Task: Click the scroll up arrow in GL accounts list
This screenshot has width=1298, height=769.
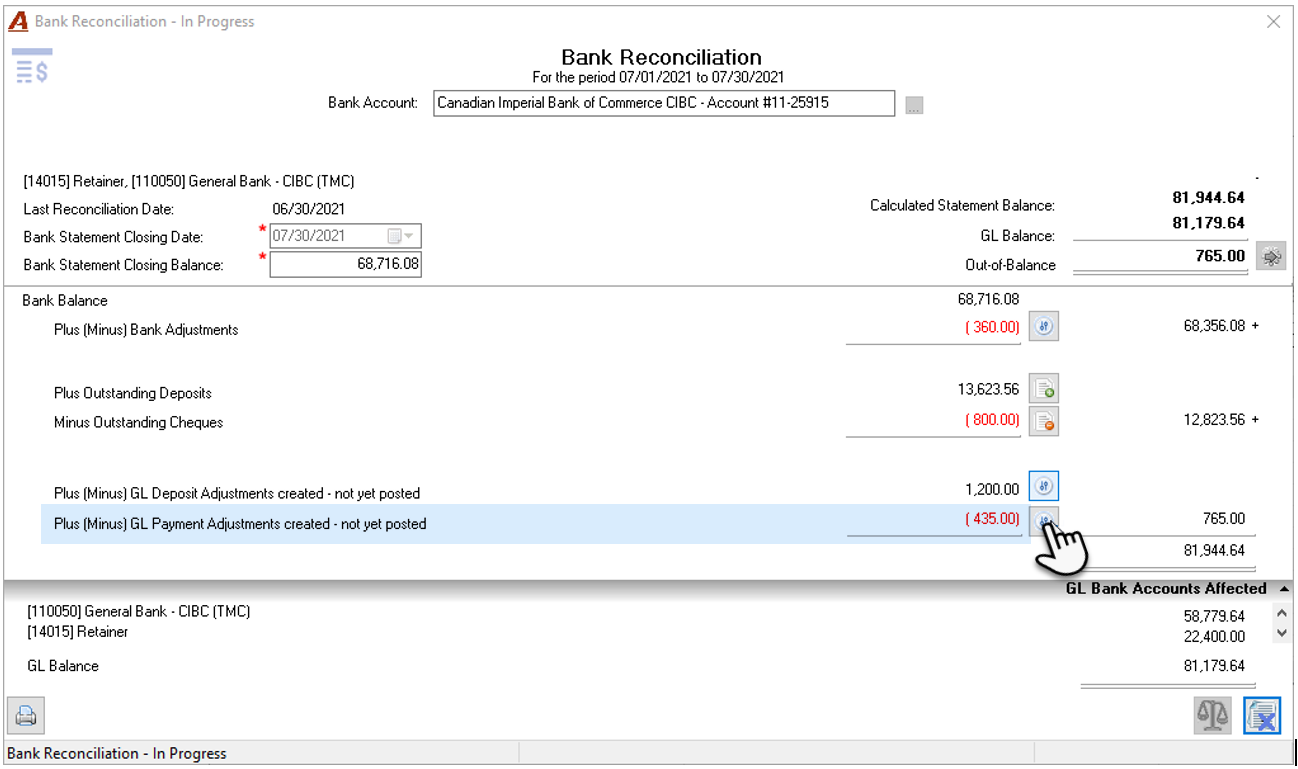Action: point(1282,613)
